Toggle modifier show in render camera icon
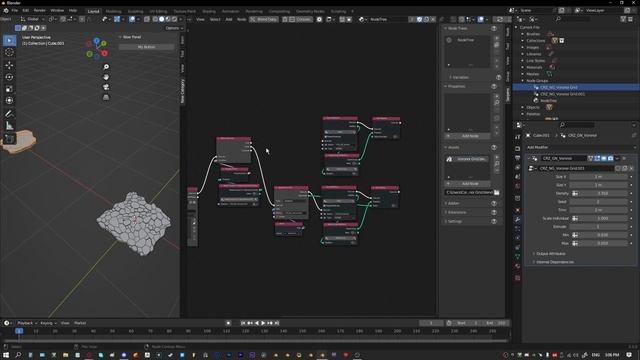 [x=610, y=158]
